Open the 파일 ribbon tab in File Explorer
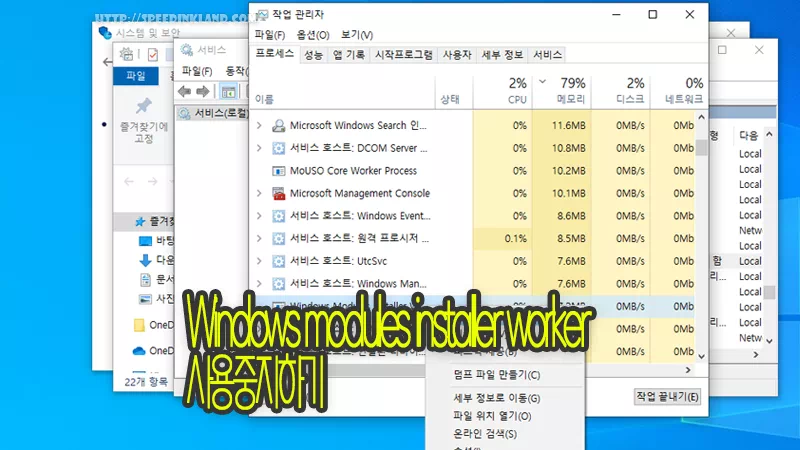Viewport: 800px width, 450px height. tap(135, 76)
